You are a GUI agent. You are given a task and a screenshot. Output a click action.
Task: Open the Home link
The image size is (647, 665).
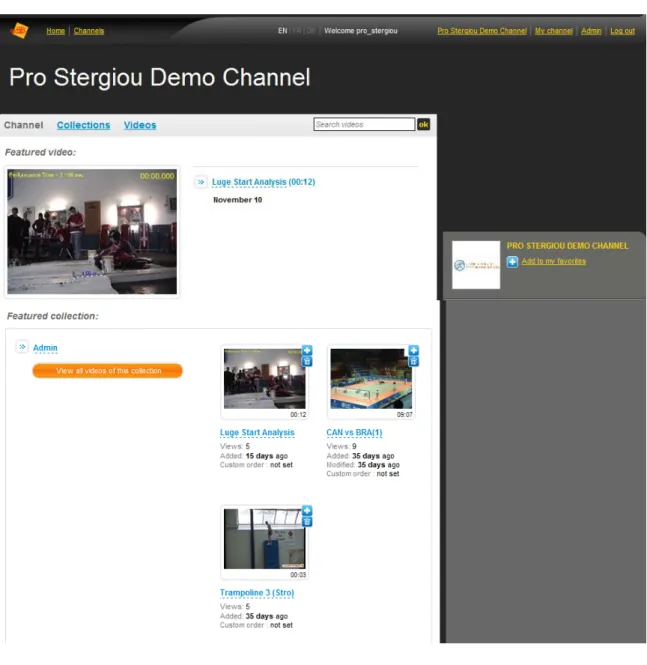point(56,31)
